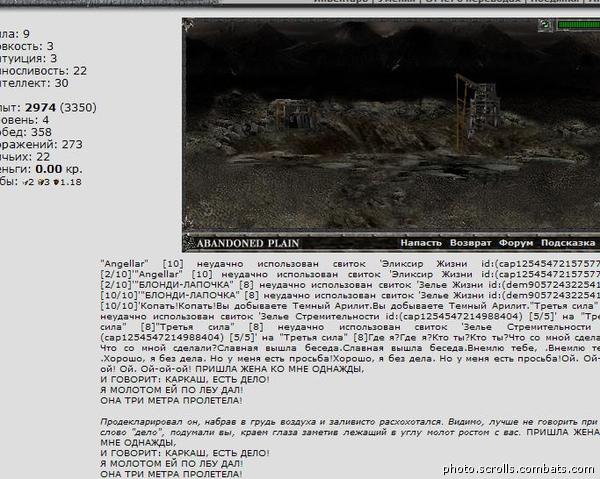Click the third reputation icon with value 1.18
Screen dimensions: 600x479
[x=56, y=182]
